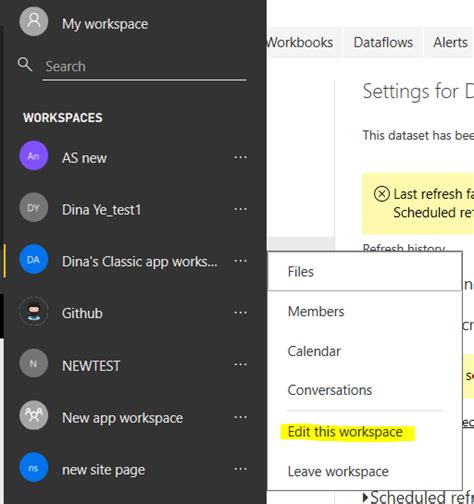Open more options for Dina Ye_test1
Image resolution: width=474 pixels, height=504 pixels.
pyautogui.click(x=240, y=209)
